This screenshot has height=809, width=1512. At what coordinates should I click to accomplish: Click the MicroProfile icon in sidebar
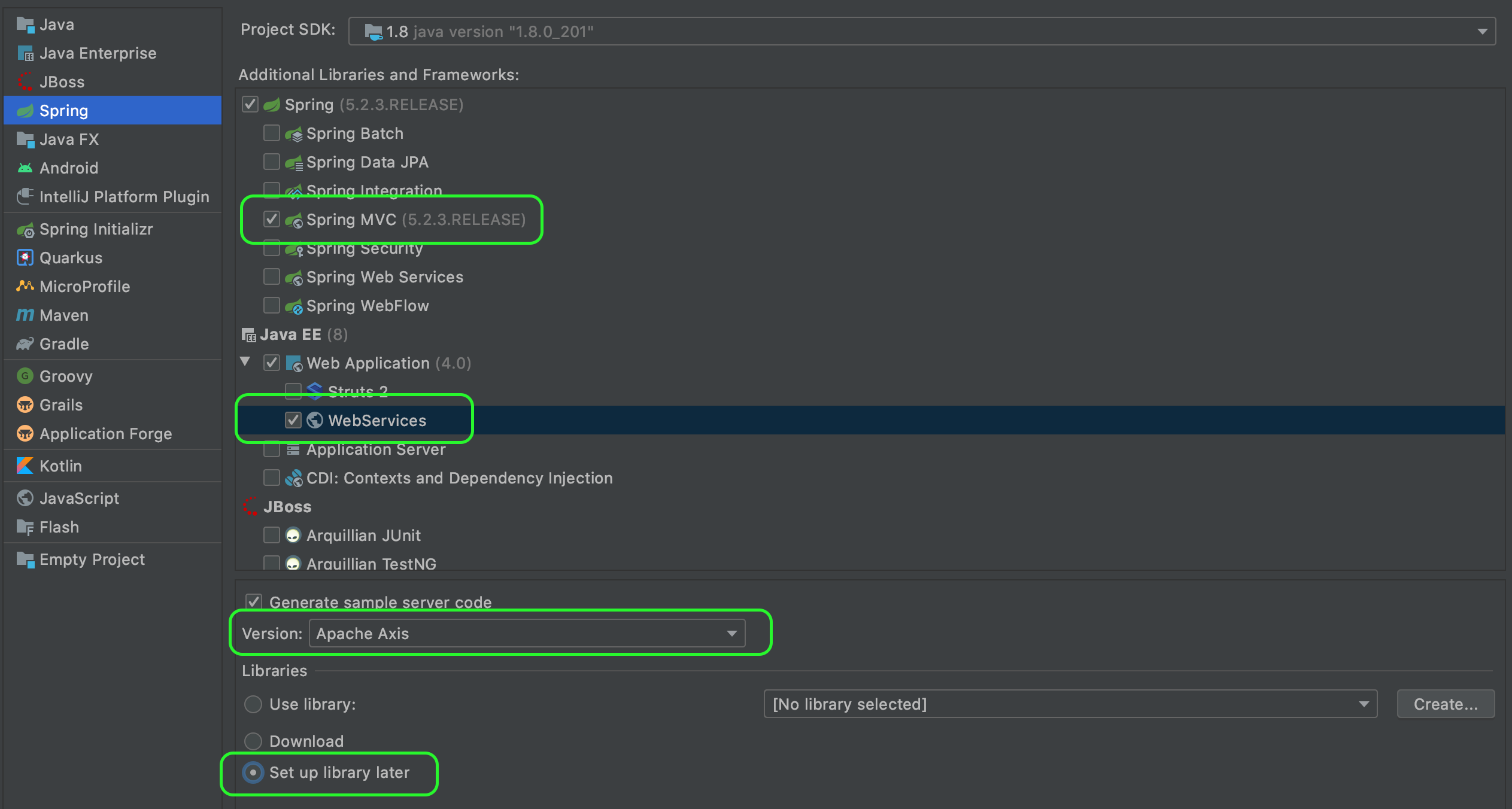[x=25, y=286]
